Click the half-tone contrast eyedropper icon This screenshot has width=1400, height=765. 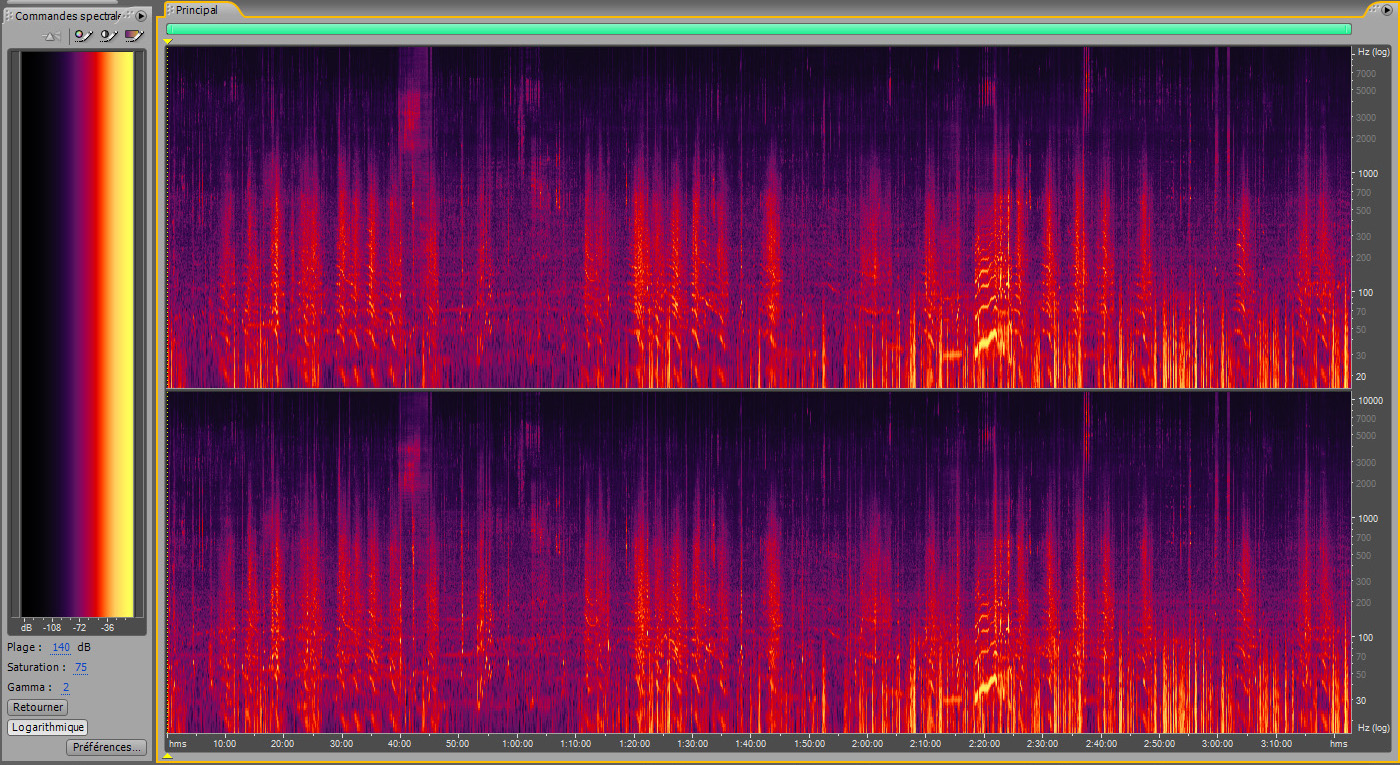tap(108, 35)
